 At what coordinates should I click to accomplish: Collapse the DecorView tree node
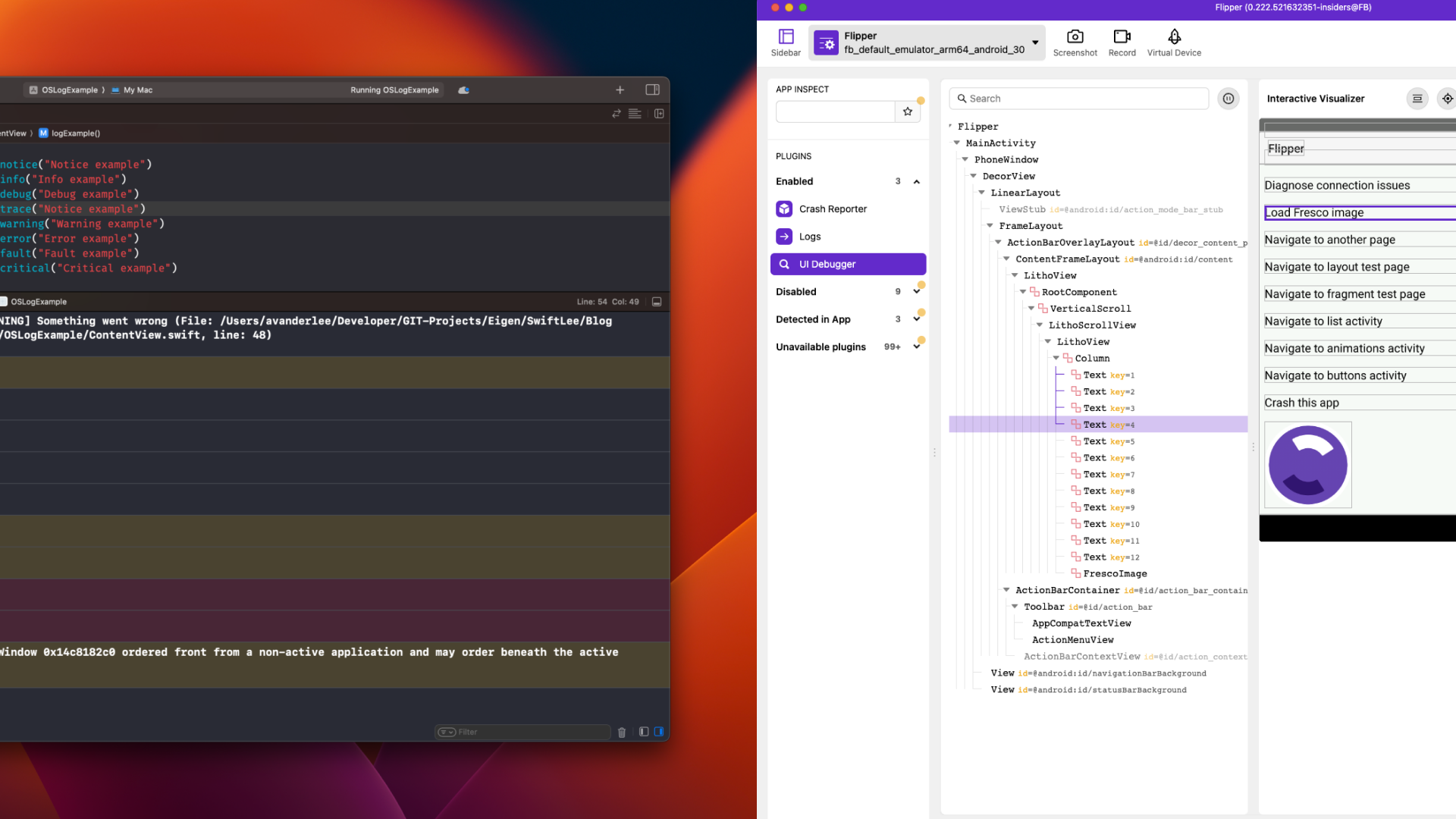click(x=974, y=176)
